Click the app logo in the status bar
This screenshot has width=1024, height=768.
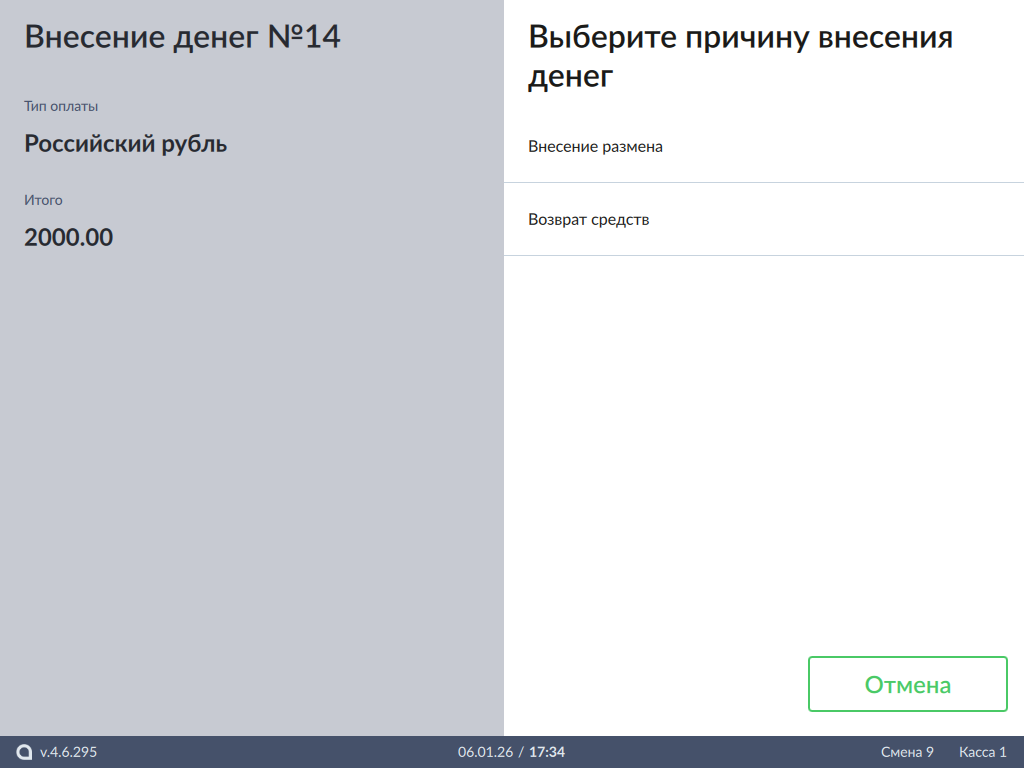(24, 752)
